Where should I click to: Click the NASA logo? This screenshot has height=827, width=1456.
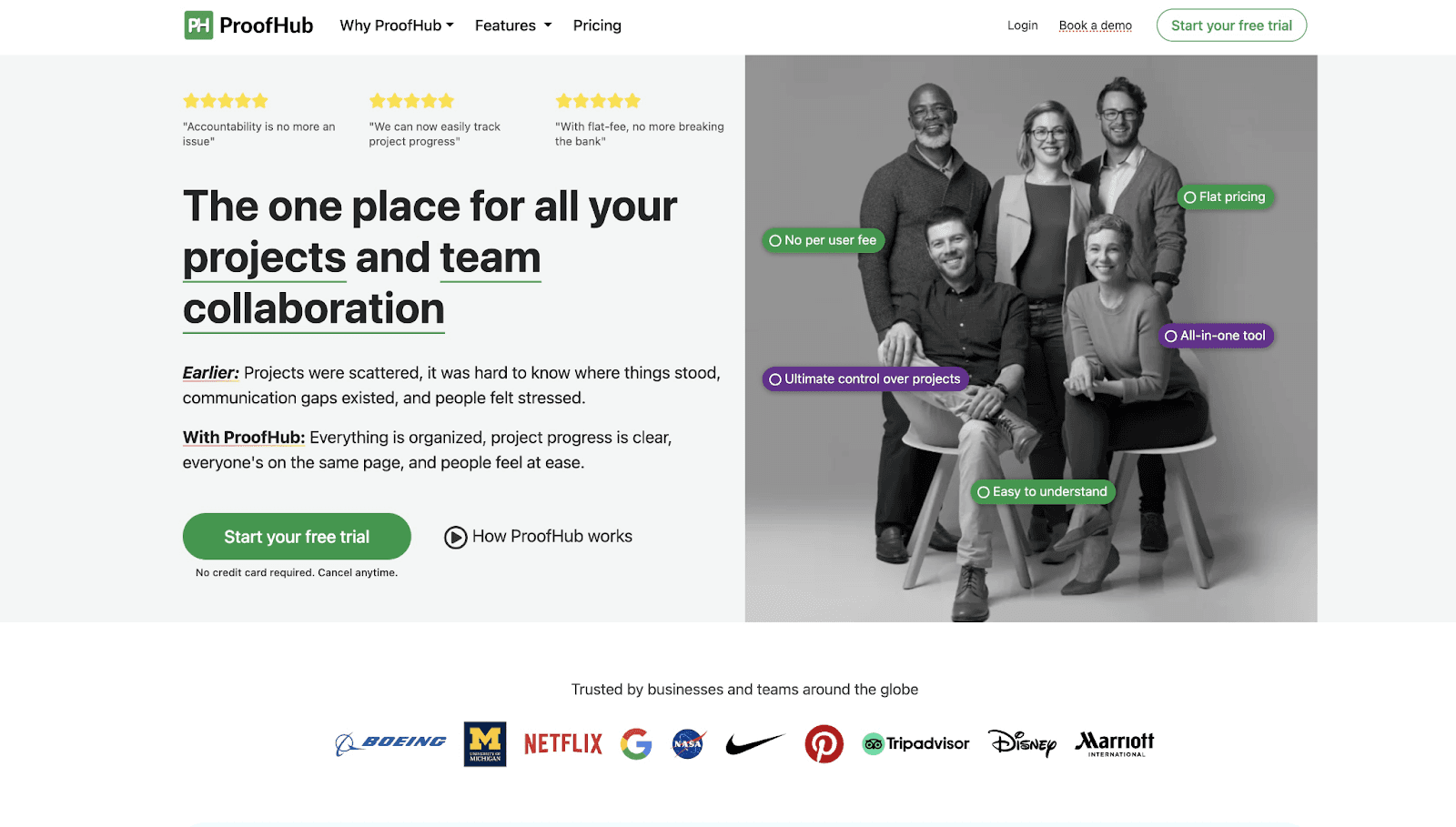click(x=689, y=744)
